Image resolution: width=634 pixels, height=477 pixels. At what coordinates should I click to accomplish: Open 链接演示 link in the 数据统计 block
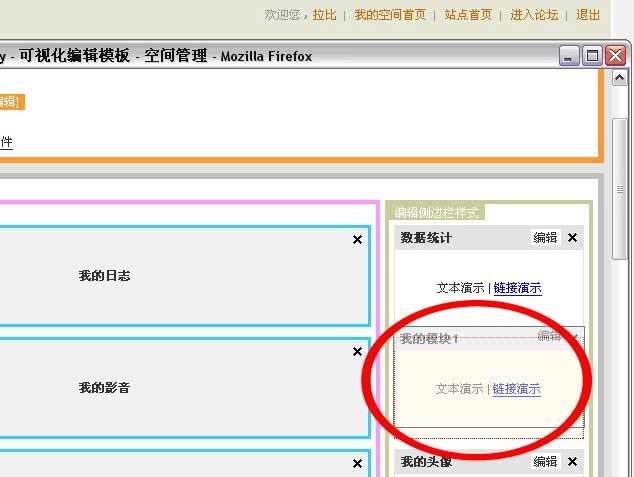(517, 288)
